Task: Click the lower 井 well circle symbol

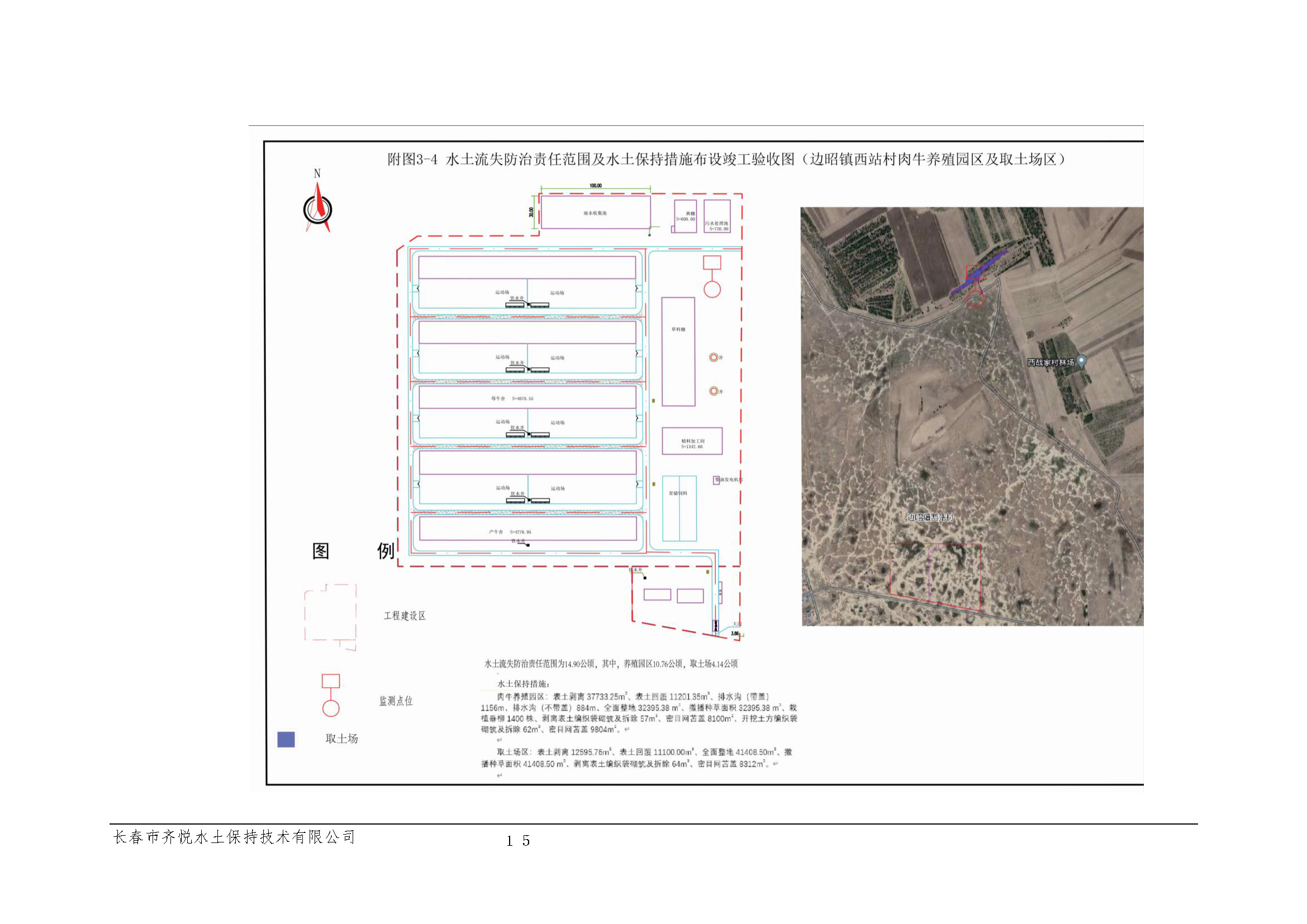Action: (713, 391)
